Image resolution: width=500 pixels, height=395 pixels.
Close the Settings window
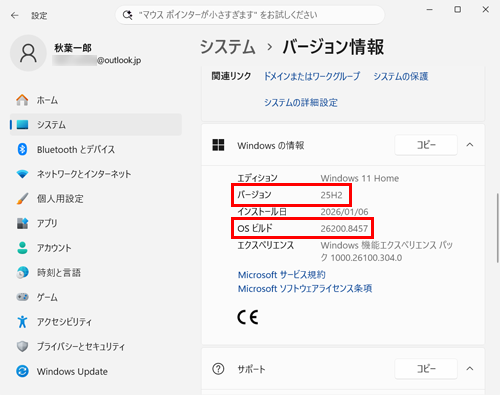pyautogui.click(x=486, y=10)
